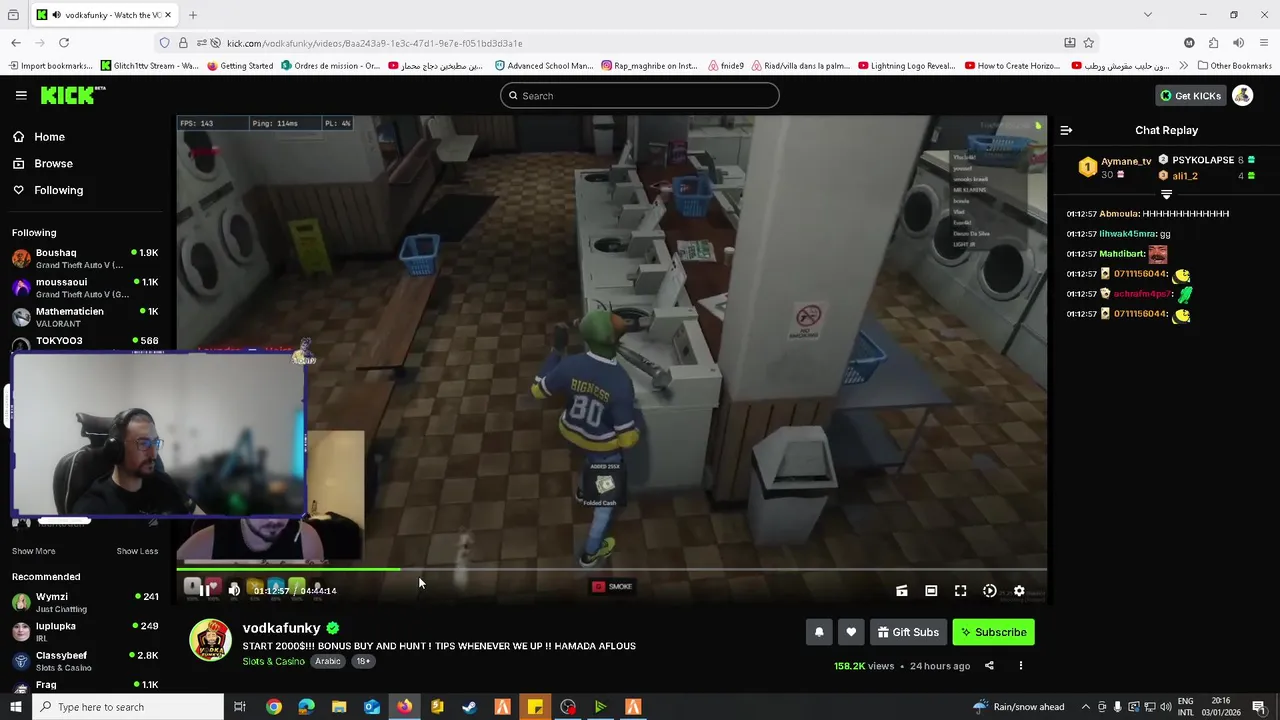Open the Firefox application menu
1280x720 pixels.
[1265, 43]
